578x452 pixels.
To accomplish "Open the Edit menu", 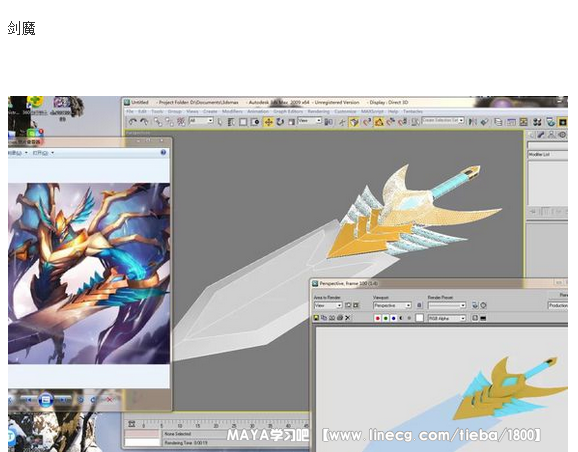I will click(142, 111).
